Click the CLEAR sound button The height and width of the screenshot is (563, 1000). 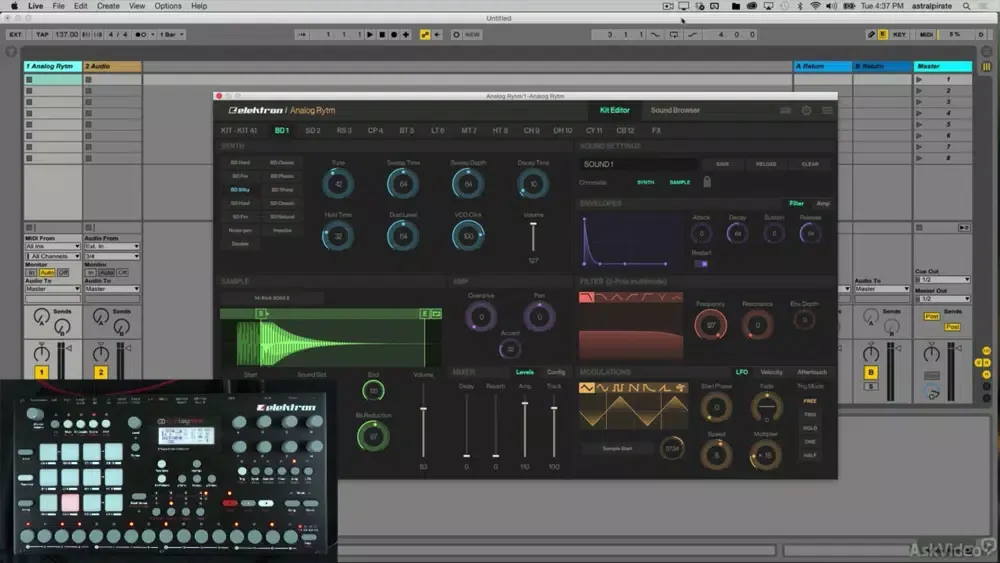810,165
